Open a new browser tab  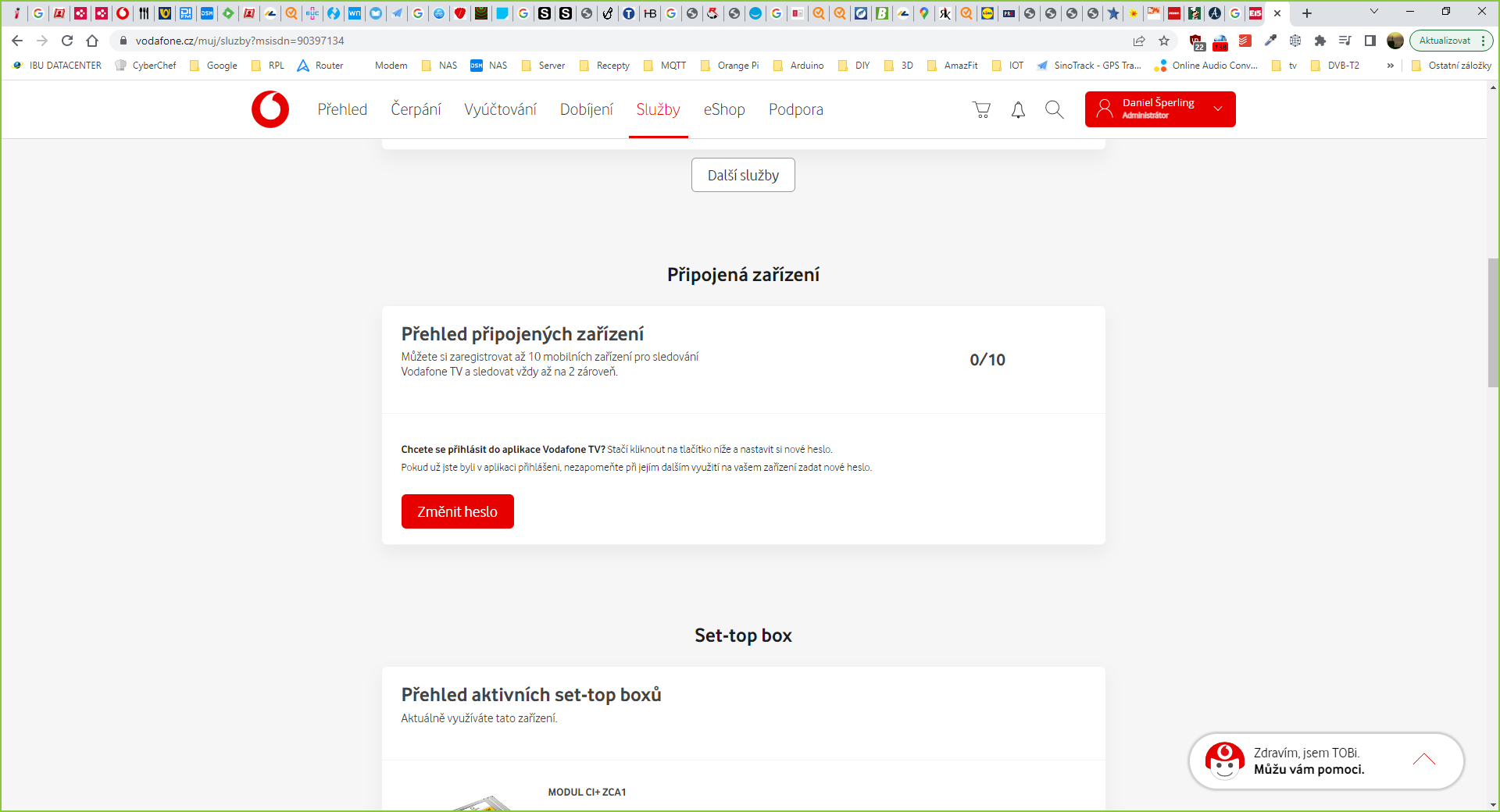(1307, 13)
